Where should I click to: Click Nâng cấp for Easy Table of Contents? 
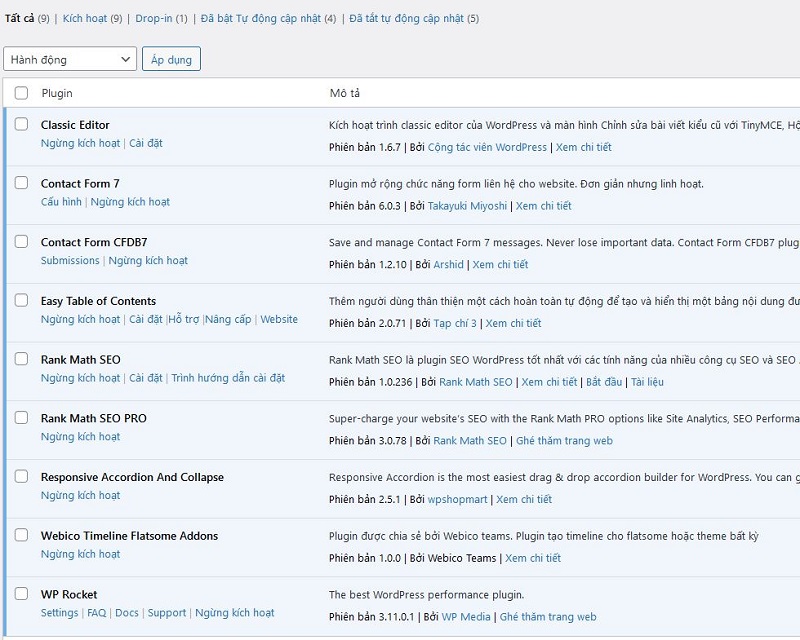[228, 319]
